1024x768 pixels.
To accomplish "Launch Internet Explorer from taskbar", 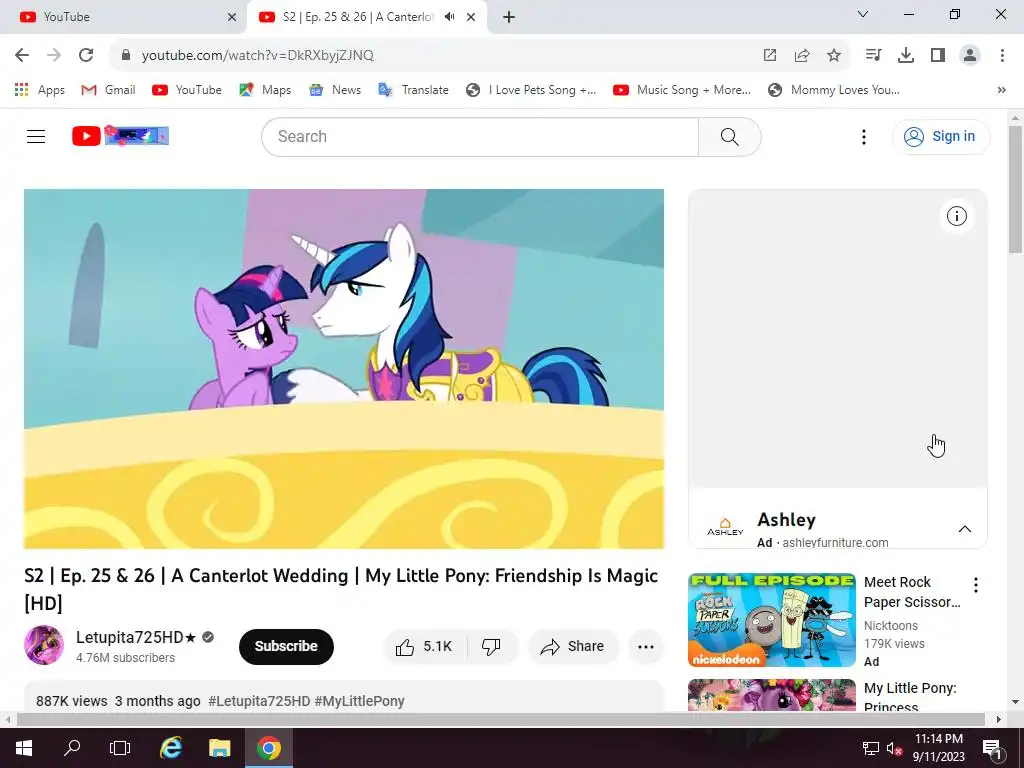I will [171, 748].
